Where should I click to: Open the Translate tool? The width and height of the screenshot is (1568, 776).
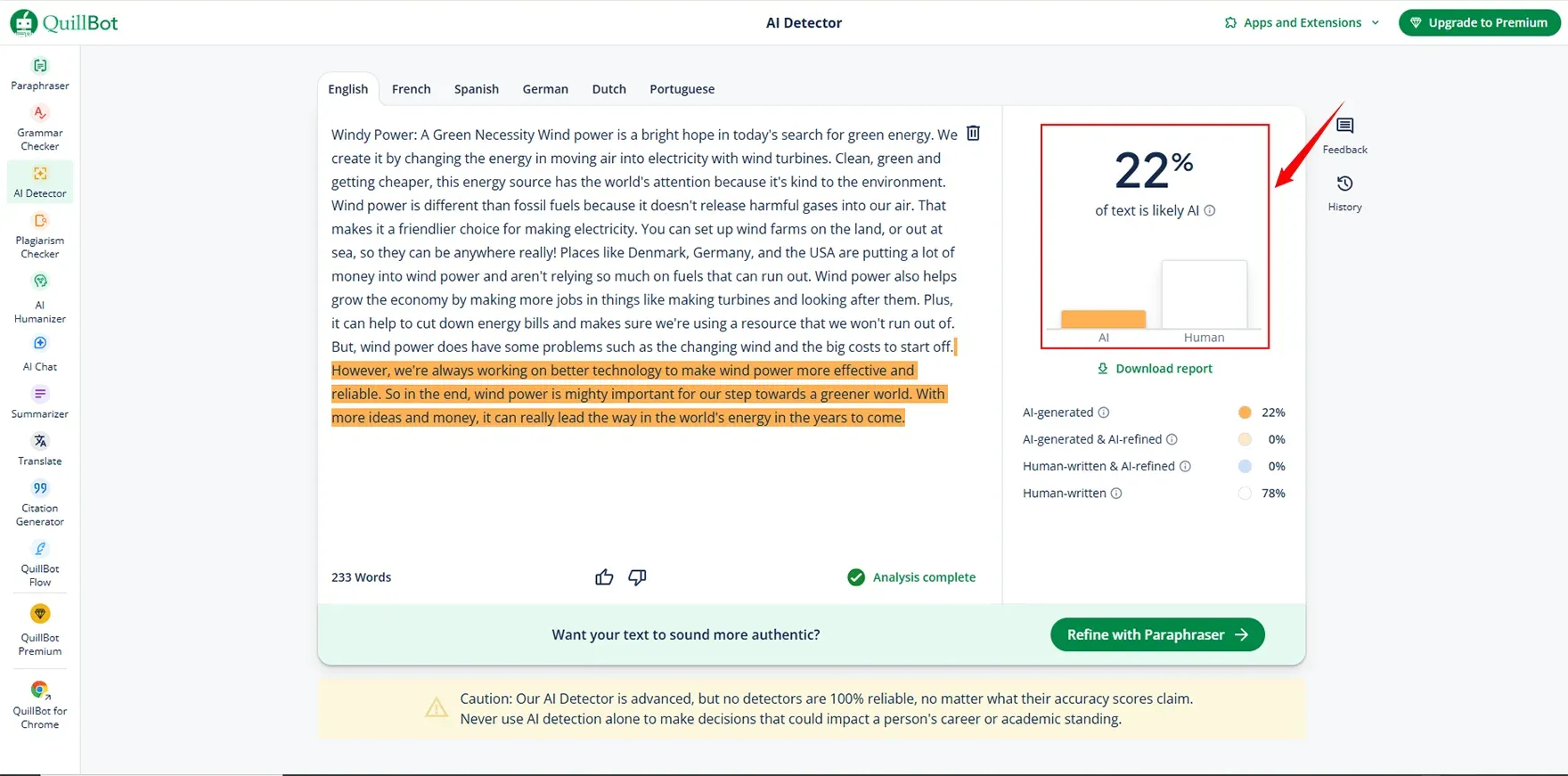[40, 450]
